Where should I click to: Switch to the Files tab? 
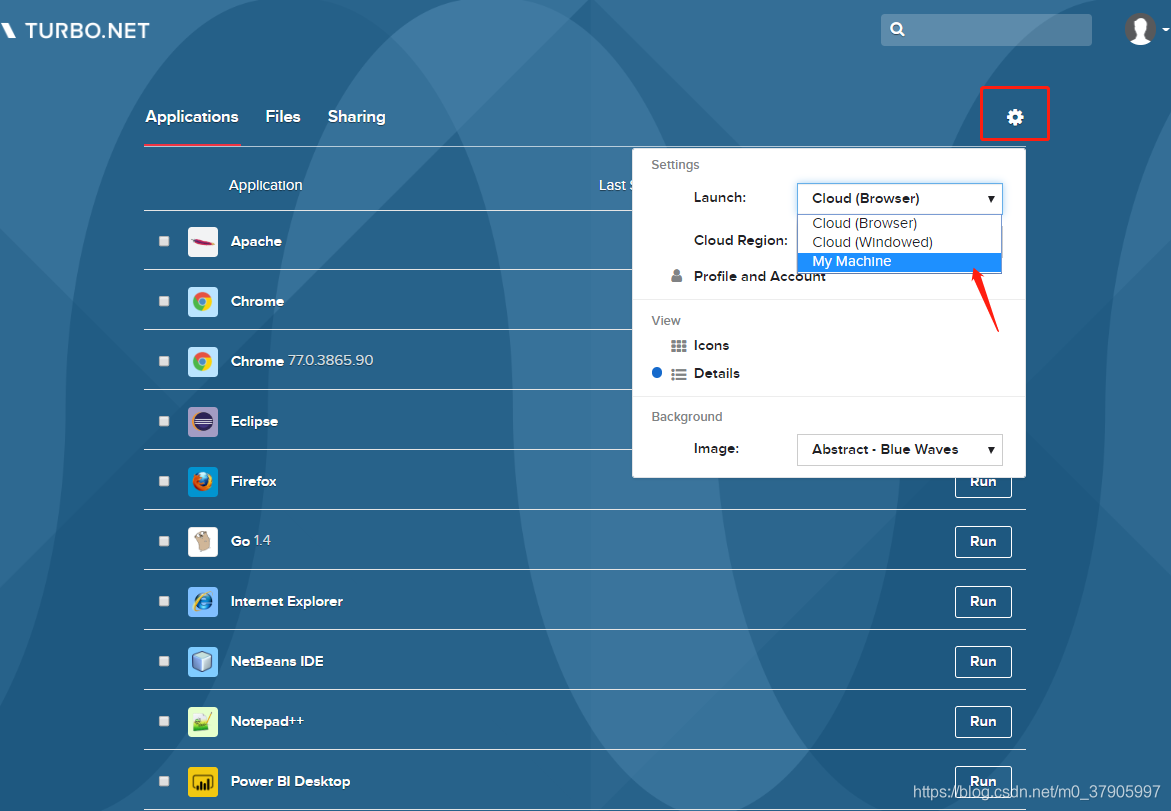pyautogui.click(x=283, y=116)
